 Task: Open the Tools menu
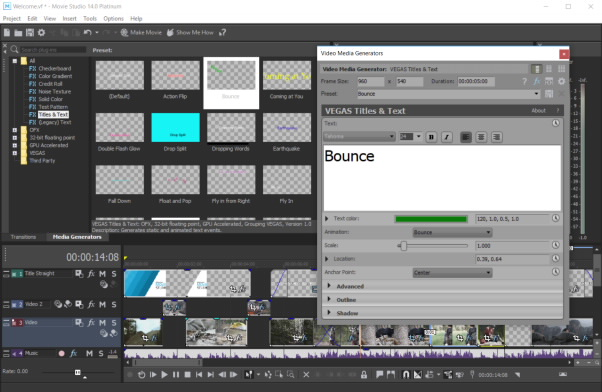(90, 18)
